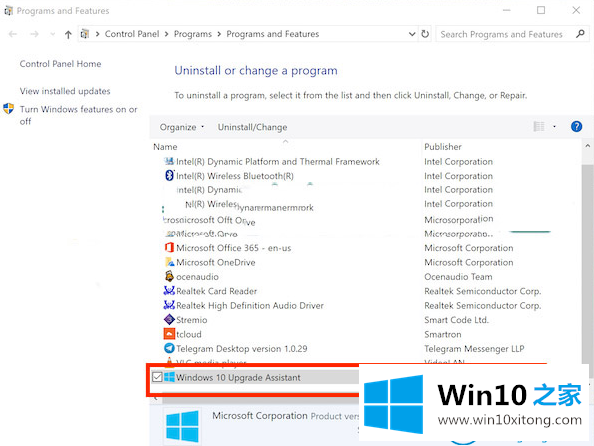The width and height of the screenshot is (594, 446).
Task: Select the ocenaudio program
Action: click(197, 277)
